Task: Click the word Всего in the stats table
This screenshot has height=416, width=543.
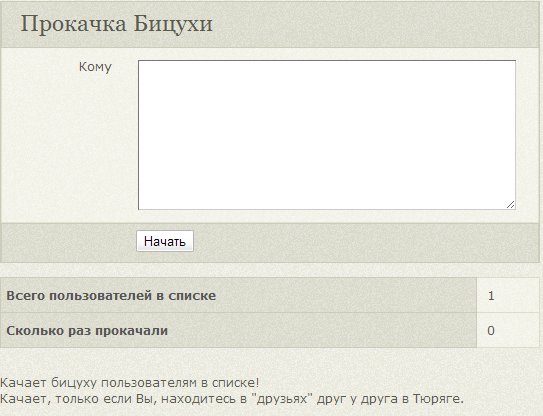Action: click(x=26, y=295)
